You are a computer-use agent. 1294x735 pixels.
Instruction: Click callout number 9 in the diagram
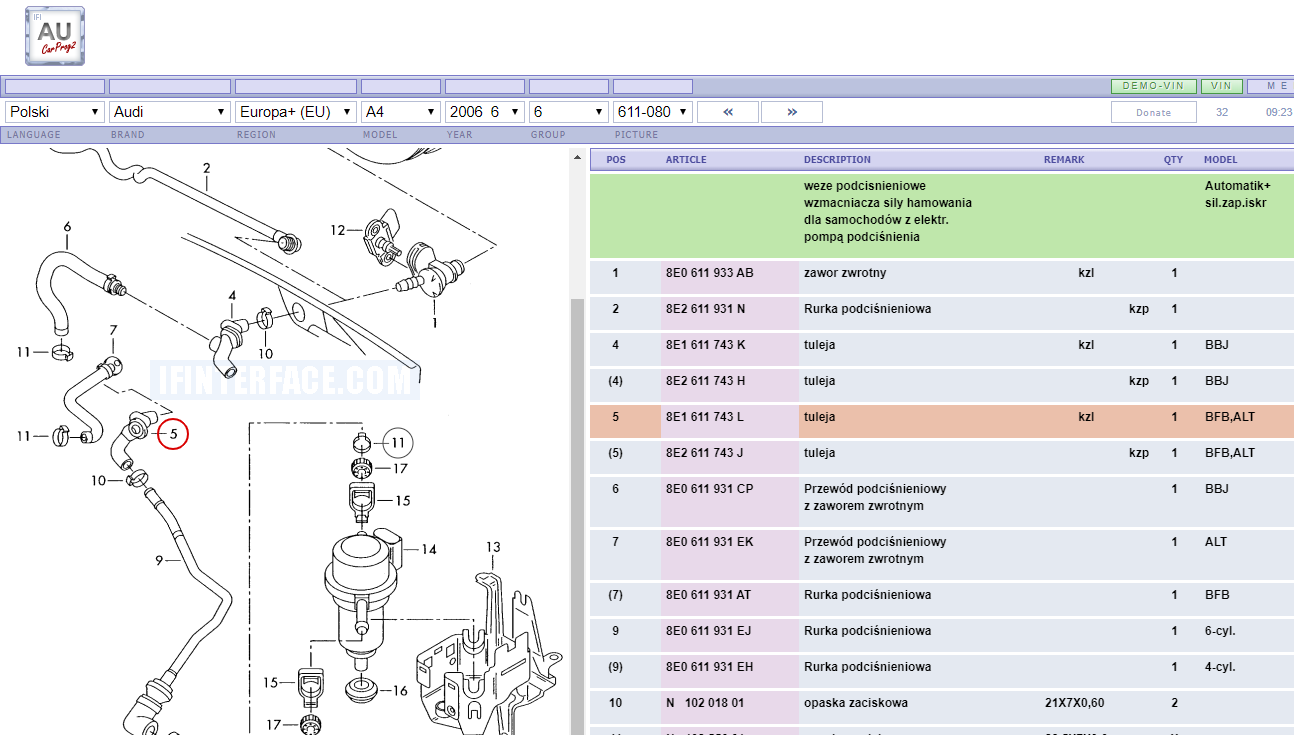[x=159, y=560]
